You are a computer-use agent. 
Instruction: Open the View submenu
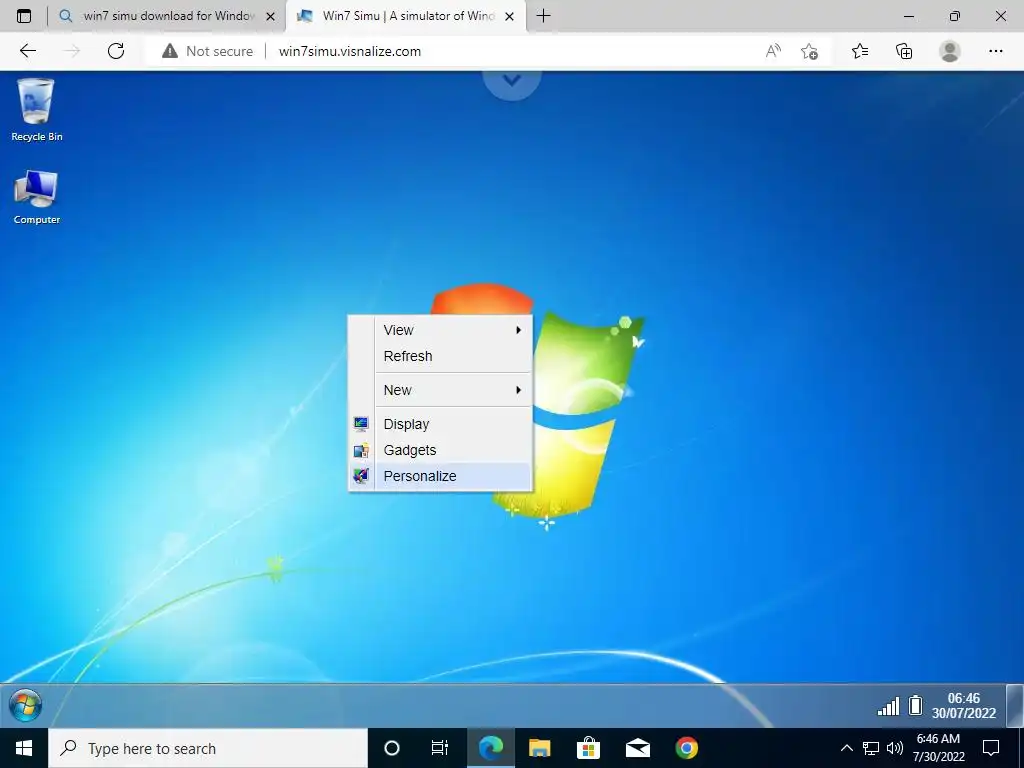click(x=453, y=330)
